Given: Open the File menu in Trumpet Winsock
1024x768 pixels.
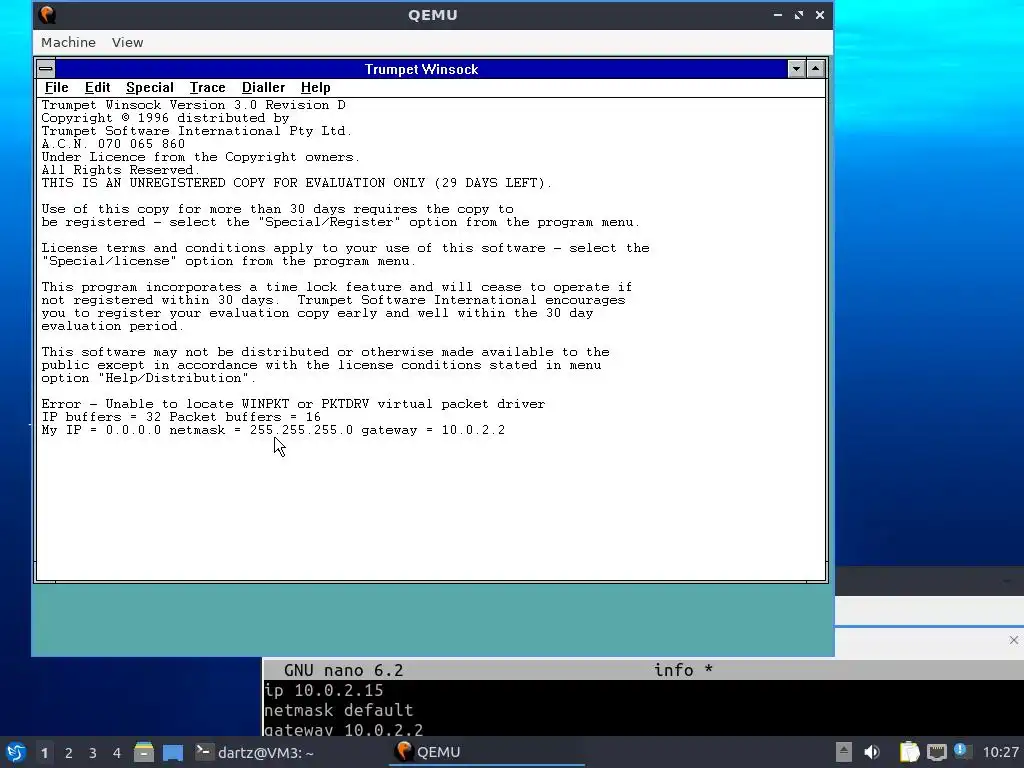Looking at the screenshot, I should [x=56, y=88].
